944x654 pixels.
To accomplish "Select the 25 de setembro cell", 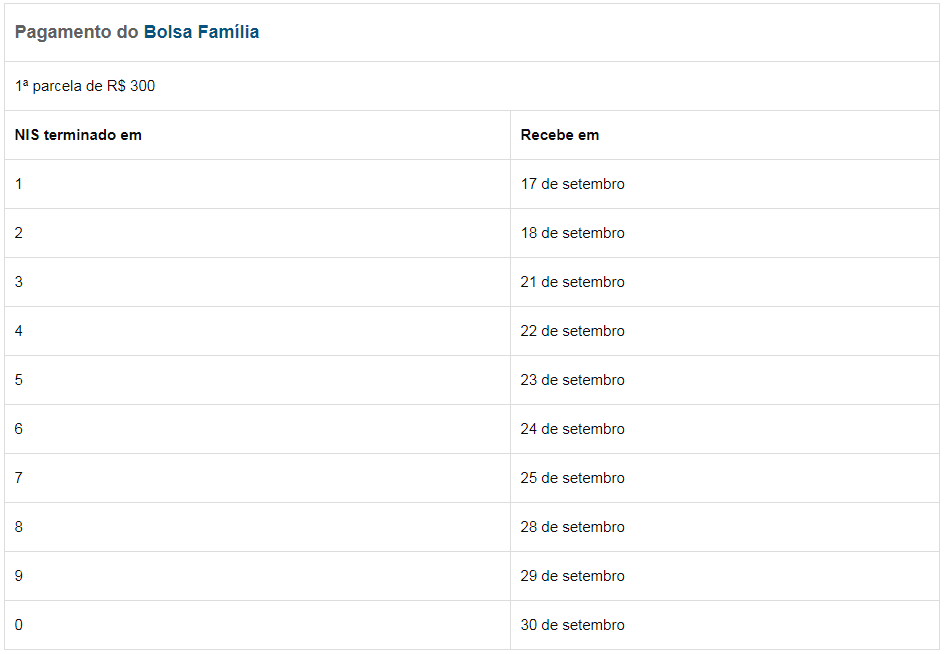I will pos(725,478).
